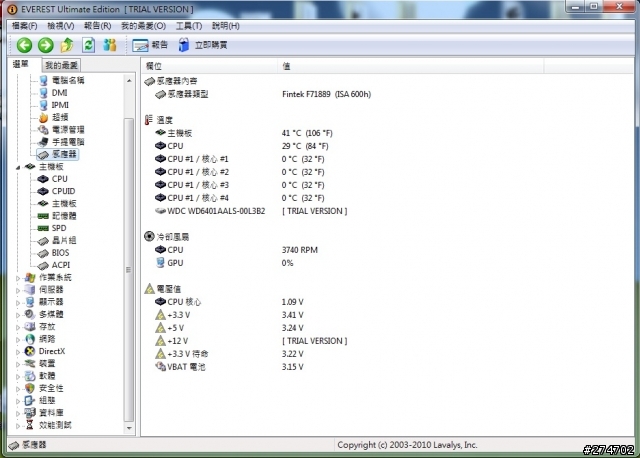Expand the 多媒體 tree node
The height and width of the screenshot is (458, 640).
pyautogui.click(x=18, y=315)
